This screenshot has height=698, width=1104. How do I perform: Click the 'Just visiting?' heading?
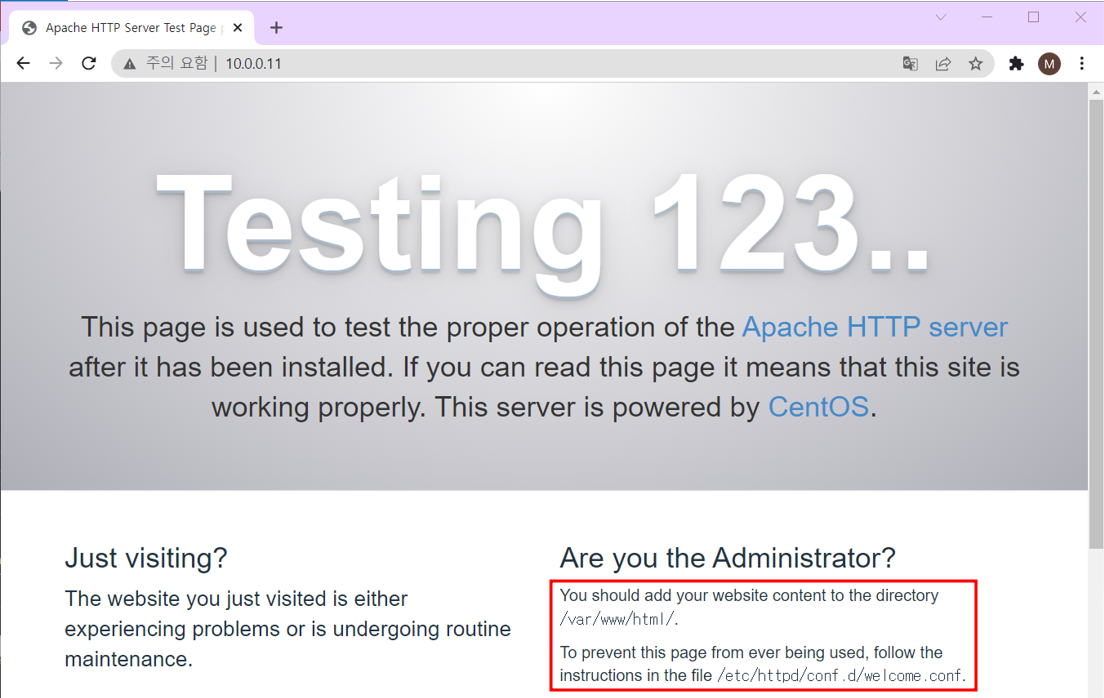coord(146,558)
